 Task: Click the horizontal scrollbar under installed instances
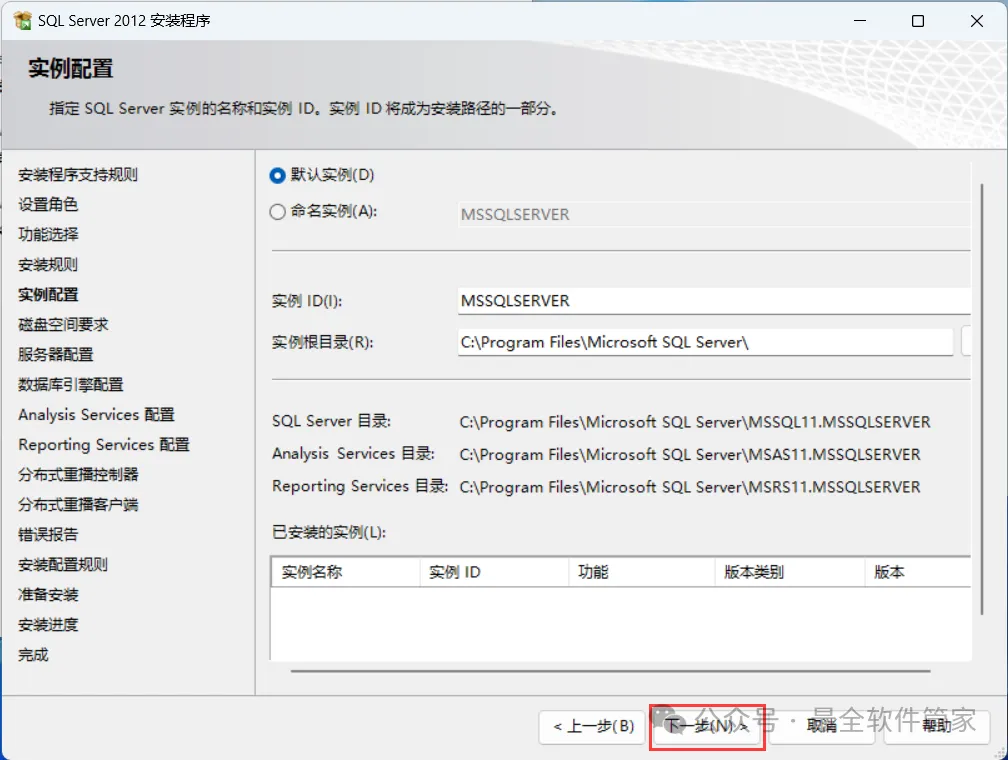coord(611,671)
